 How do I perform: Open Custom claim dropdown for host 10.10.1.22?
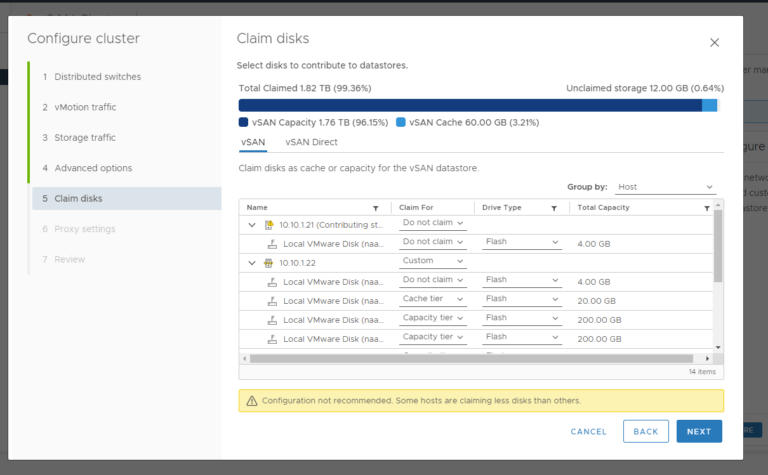tap(433, 261)
